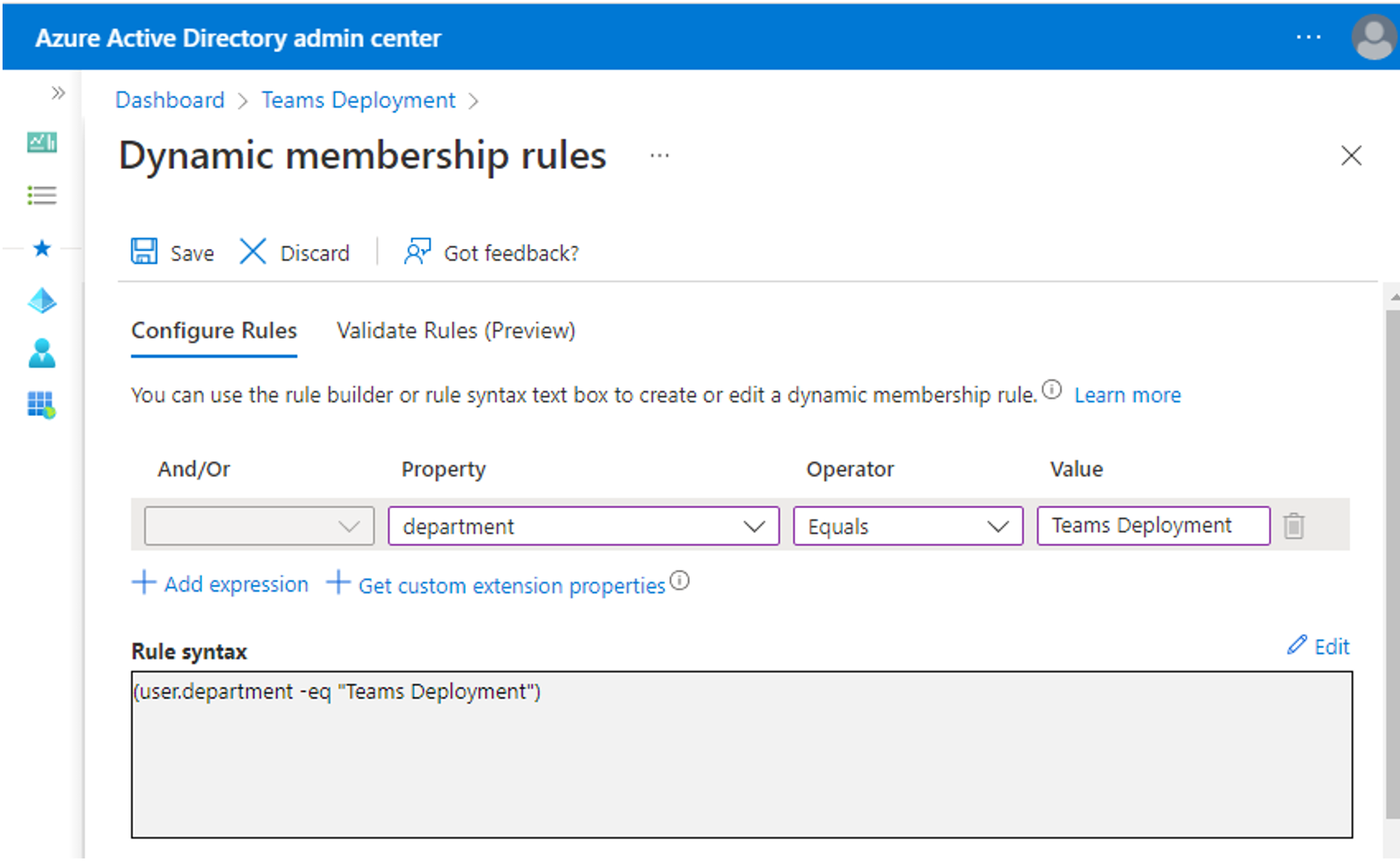Click the plus icon beside Get custom extension properties

pyautogui.click(x=338, y=583)
